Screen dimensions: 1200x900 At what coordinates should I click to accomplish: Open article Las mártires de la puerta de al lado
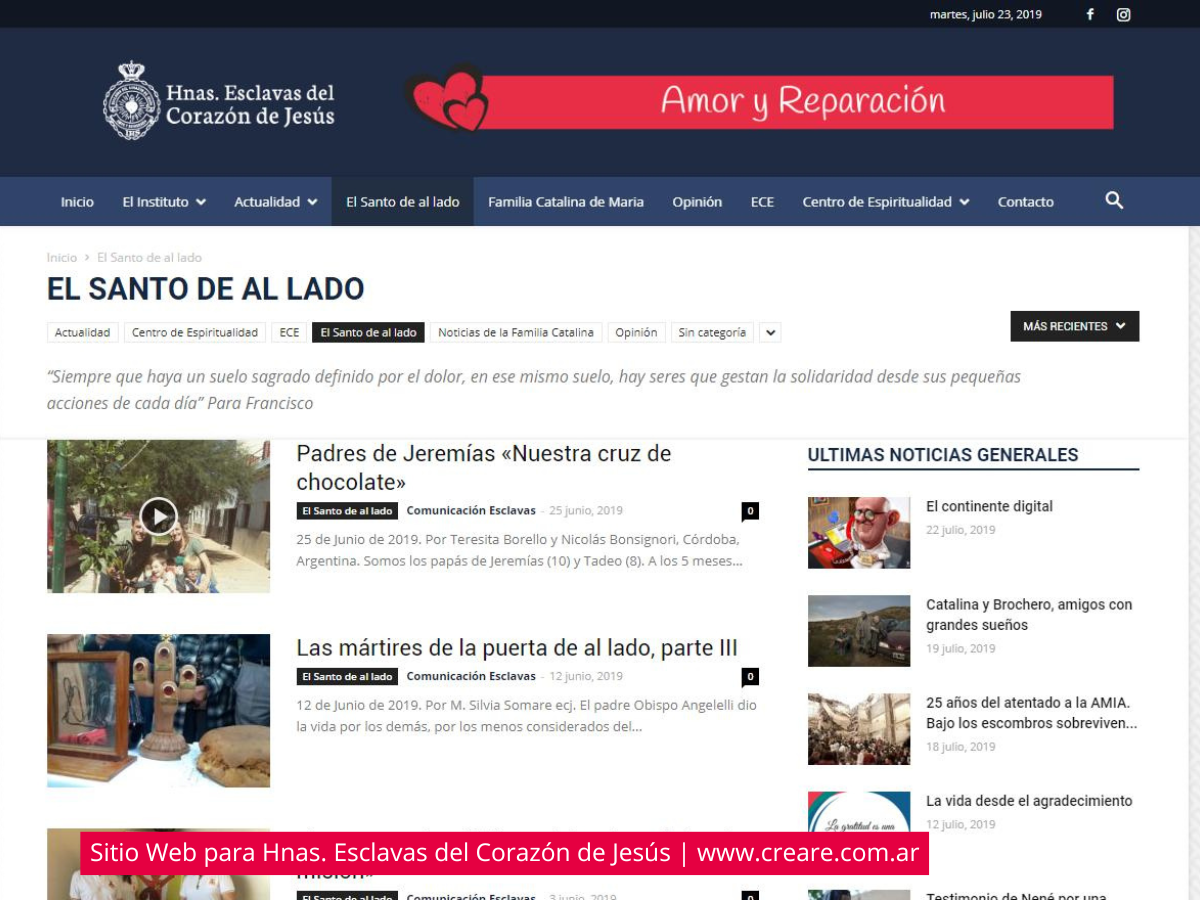click(516, 648)
